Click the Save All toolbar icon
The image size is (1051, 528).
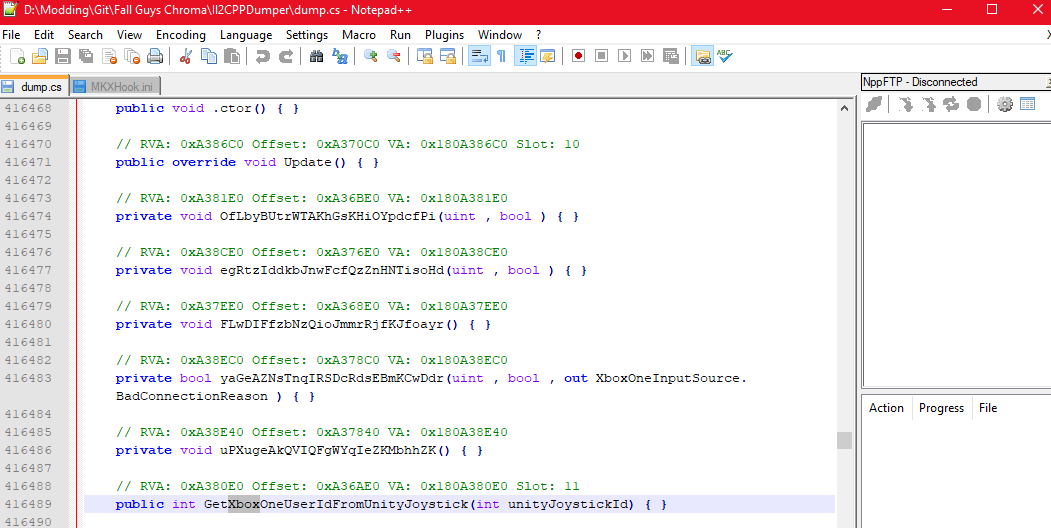coord(86,57)
